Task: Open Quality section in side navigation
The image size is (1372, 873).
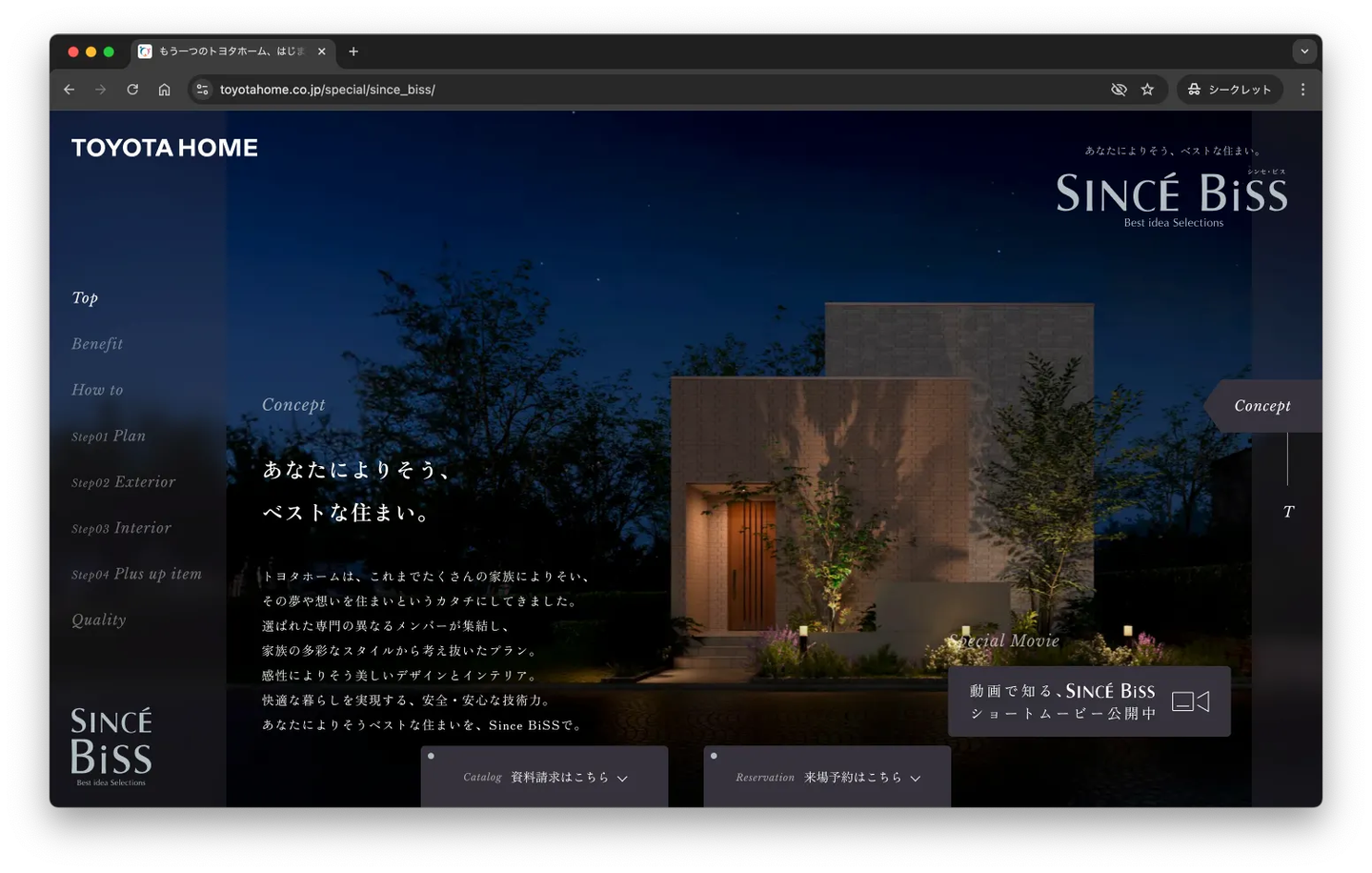Action: pos(99,620)
